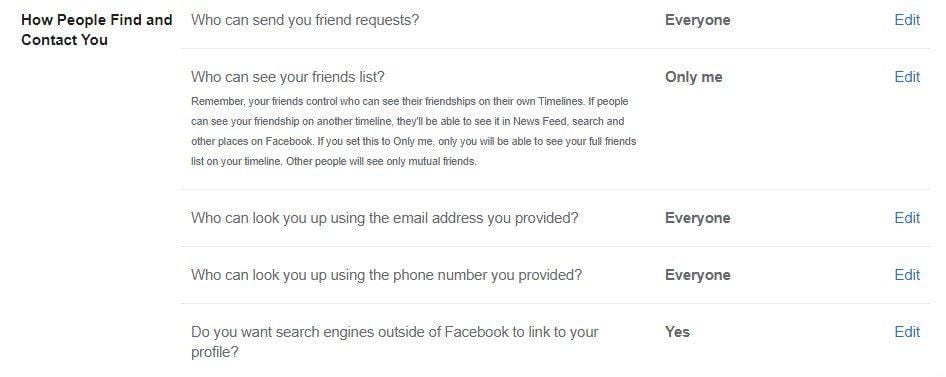The width and height of the screenshot is (946, 377).
Task: Click the 'Yes' value for search engines
Action: pyautogui.click(x=677, y=332)
